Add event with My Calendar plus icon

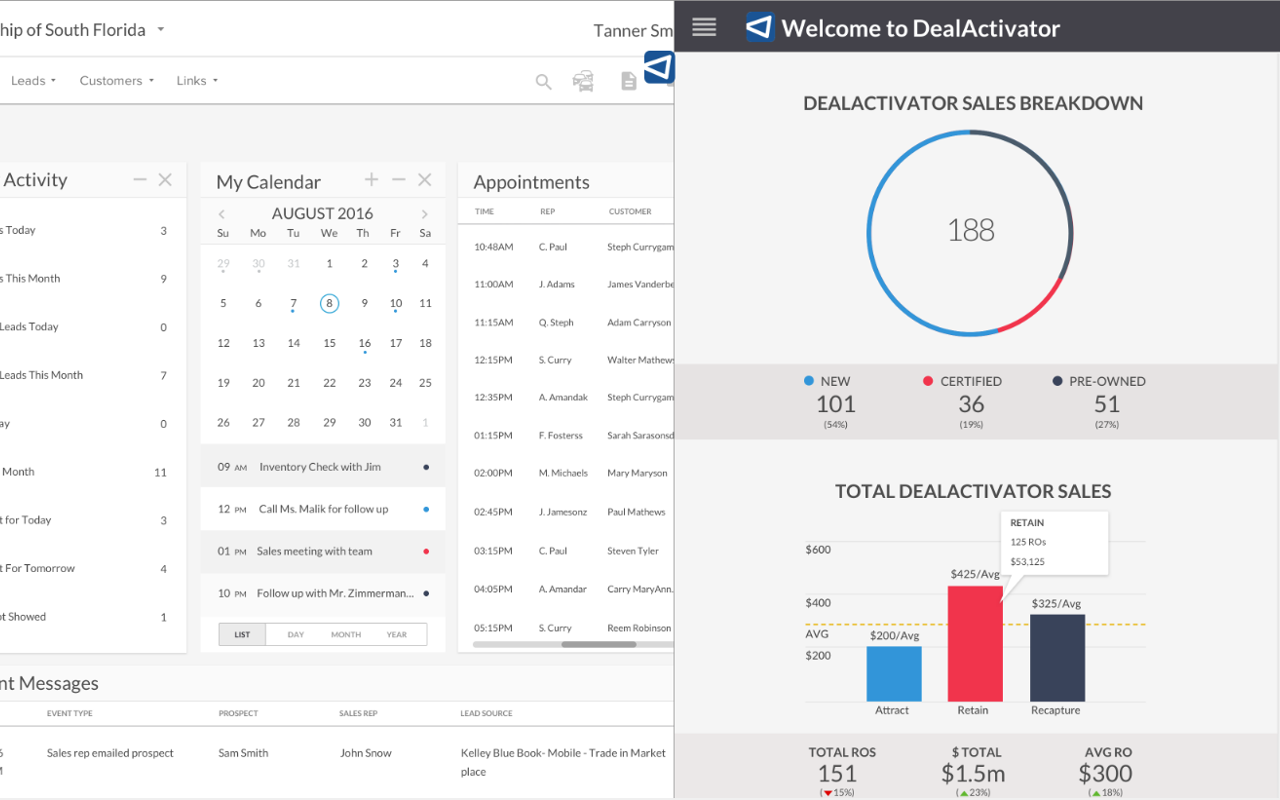point(371,180)
